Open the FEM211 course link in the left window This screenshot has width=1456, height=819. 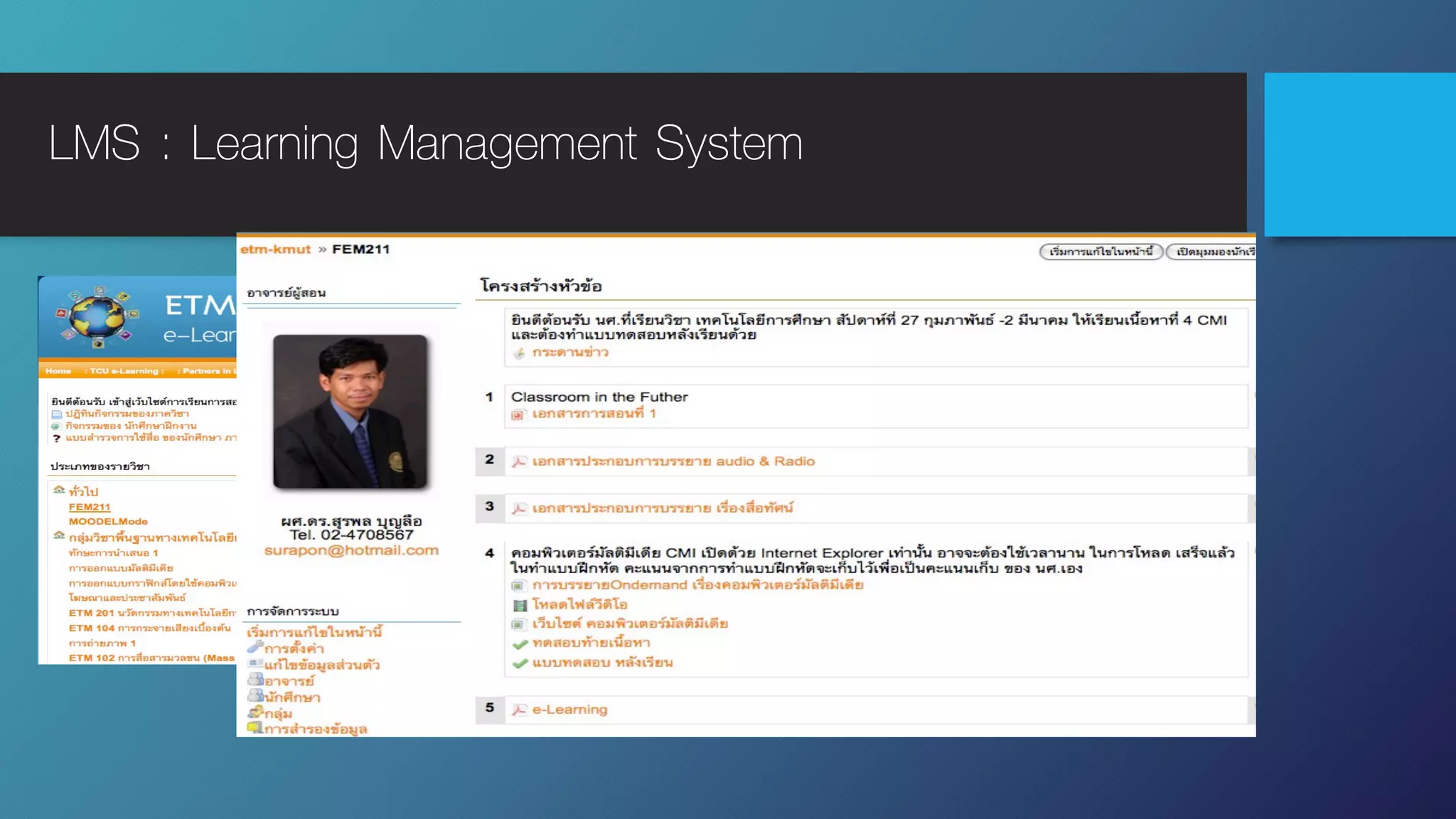point(90,507)
